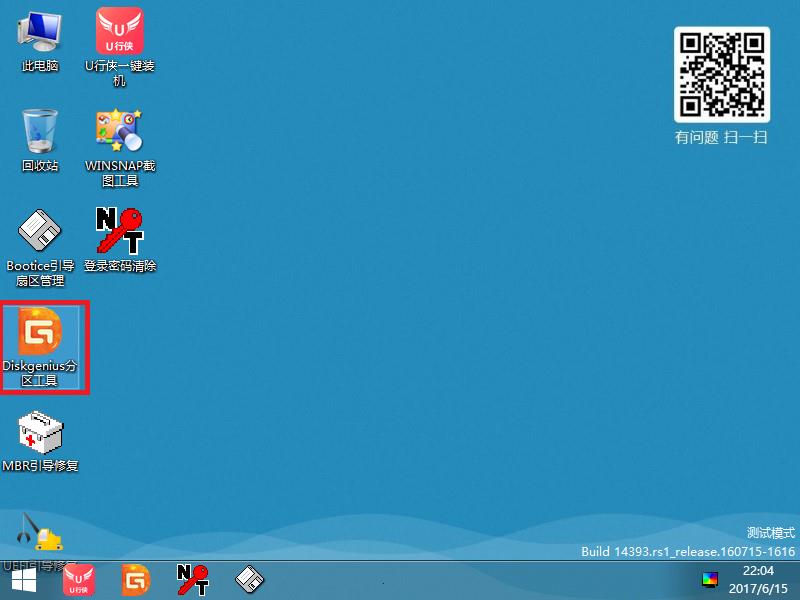
Task: Open the Windows Start menu
Action: tap(24, 581)
